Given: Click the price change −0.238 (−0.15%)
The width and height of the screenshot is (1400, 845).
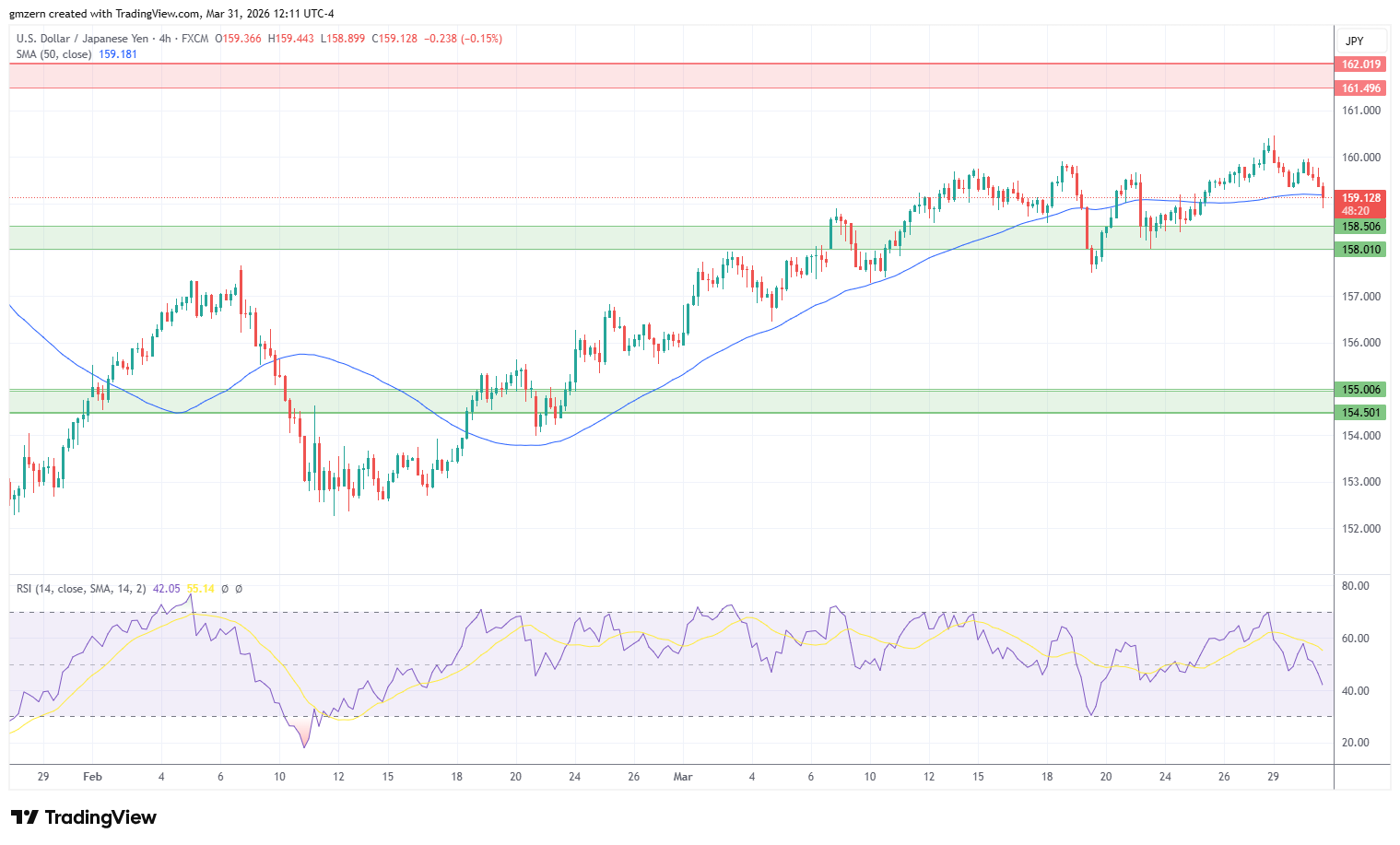Looking at the screenshot, I should click(x=463, y=39).
